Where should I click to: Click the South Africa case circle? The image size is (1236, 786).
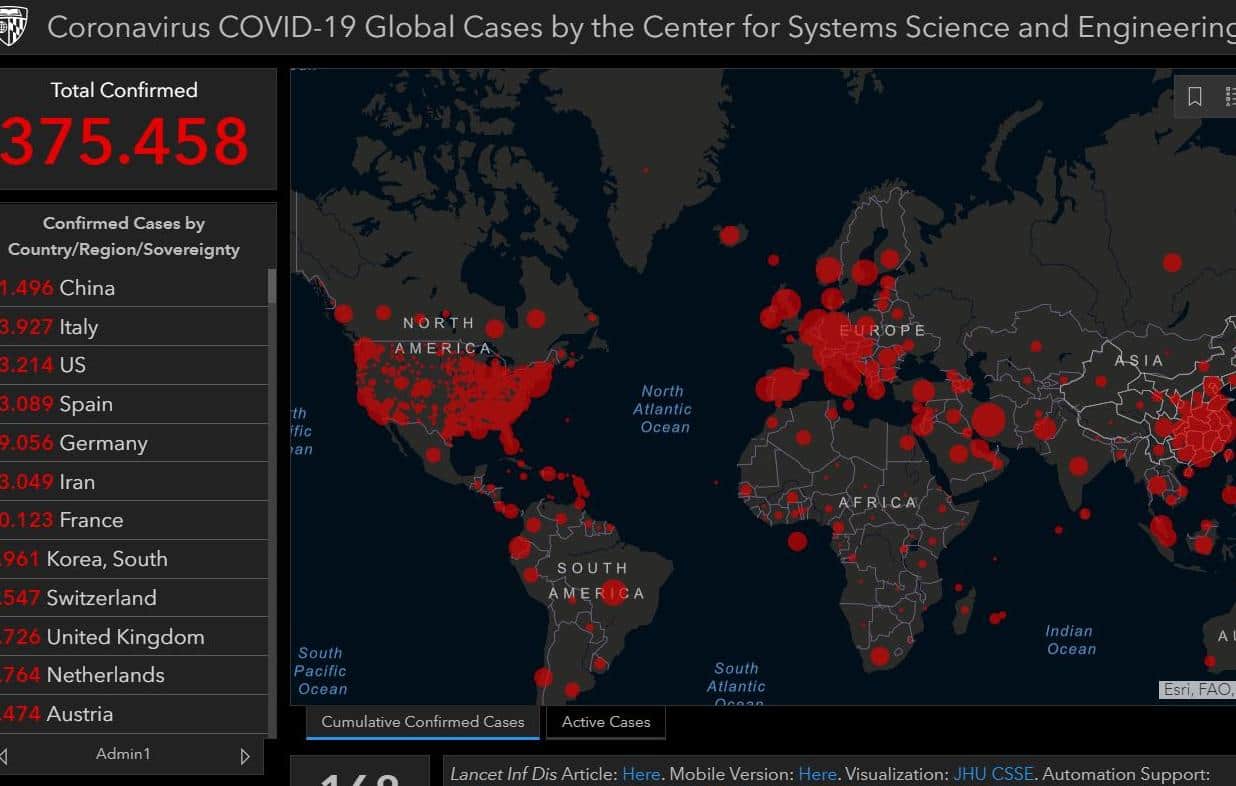(880, 657)
